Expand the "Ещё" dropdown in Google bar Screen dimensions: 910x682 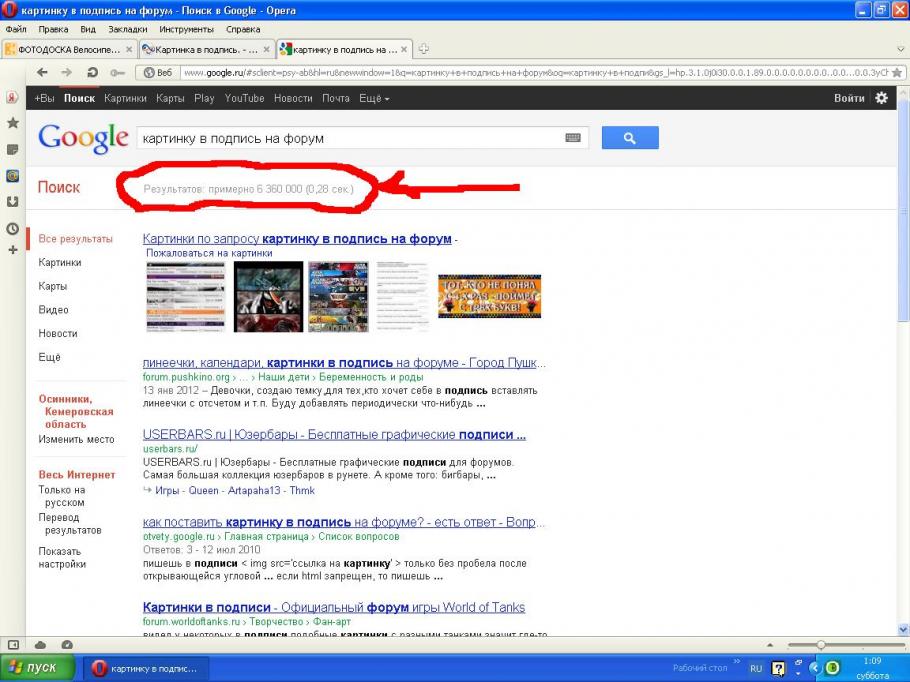pyautogui.click(x=374, y=98)
